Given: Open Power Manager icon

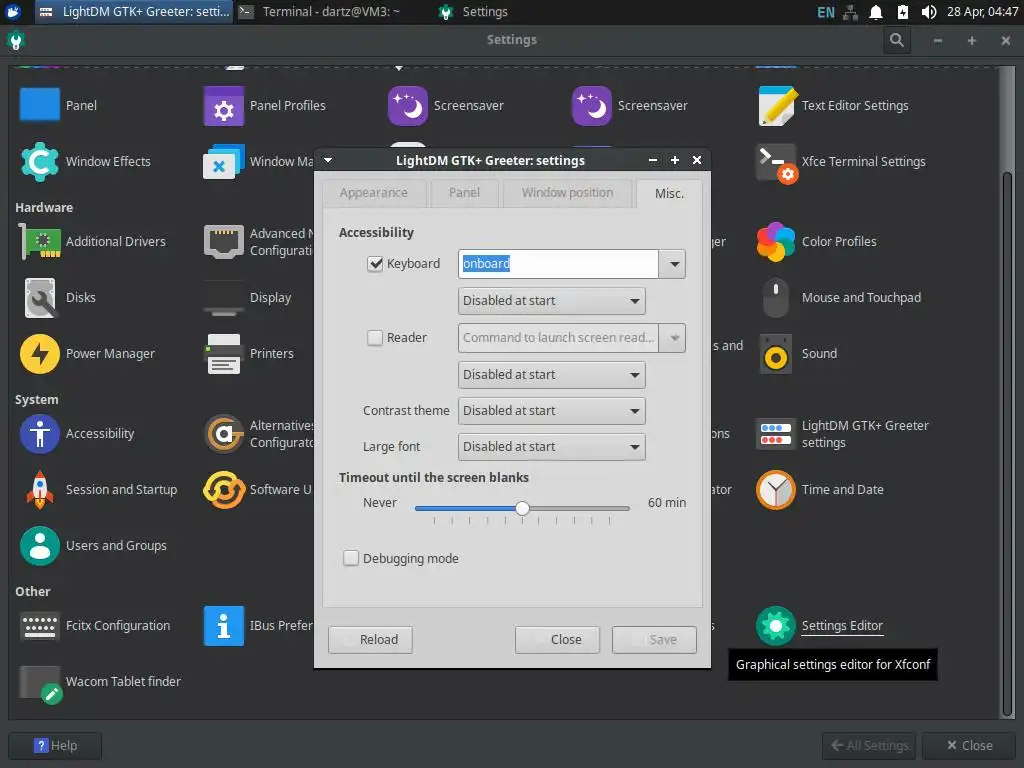Looking at the screenshot, I should pyautogui.click(x=39, y=354).
